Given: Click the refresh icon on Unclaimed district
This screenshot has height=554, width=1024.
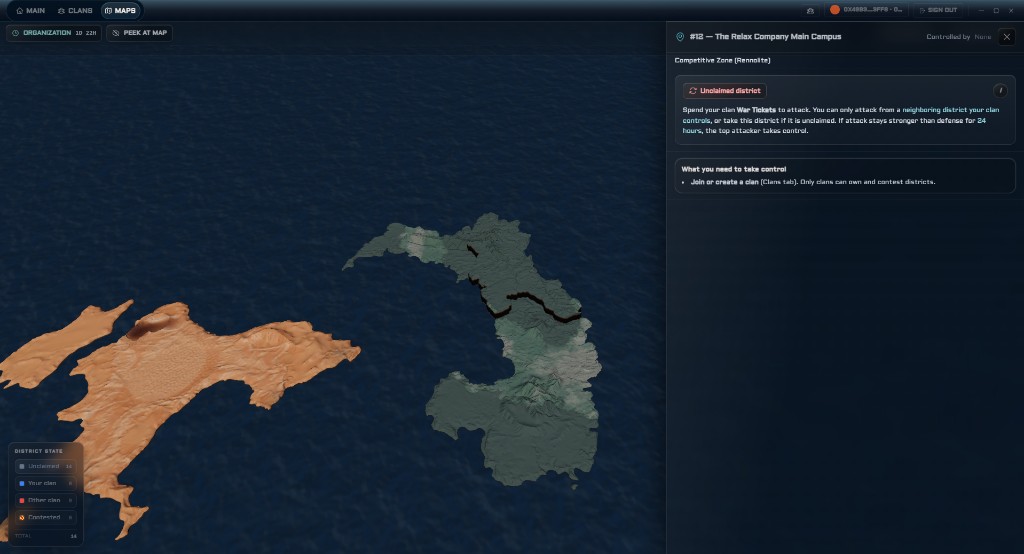Looking at the screenshot, I should coord(693,91).
